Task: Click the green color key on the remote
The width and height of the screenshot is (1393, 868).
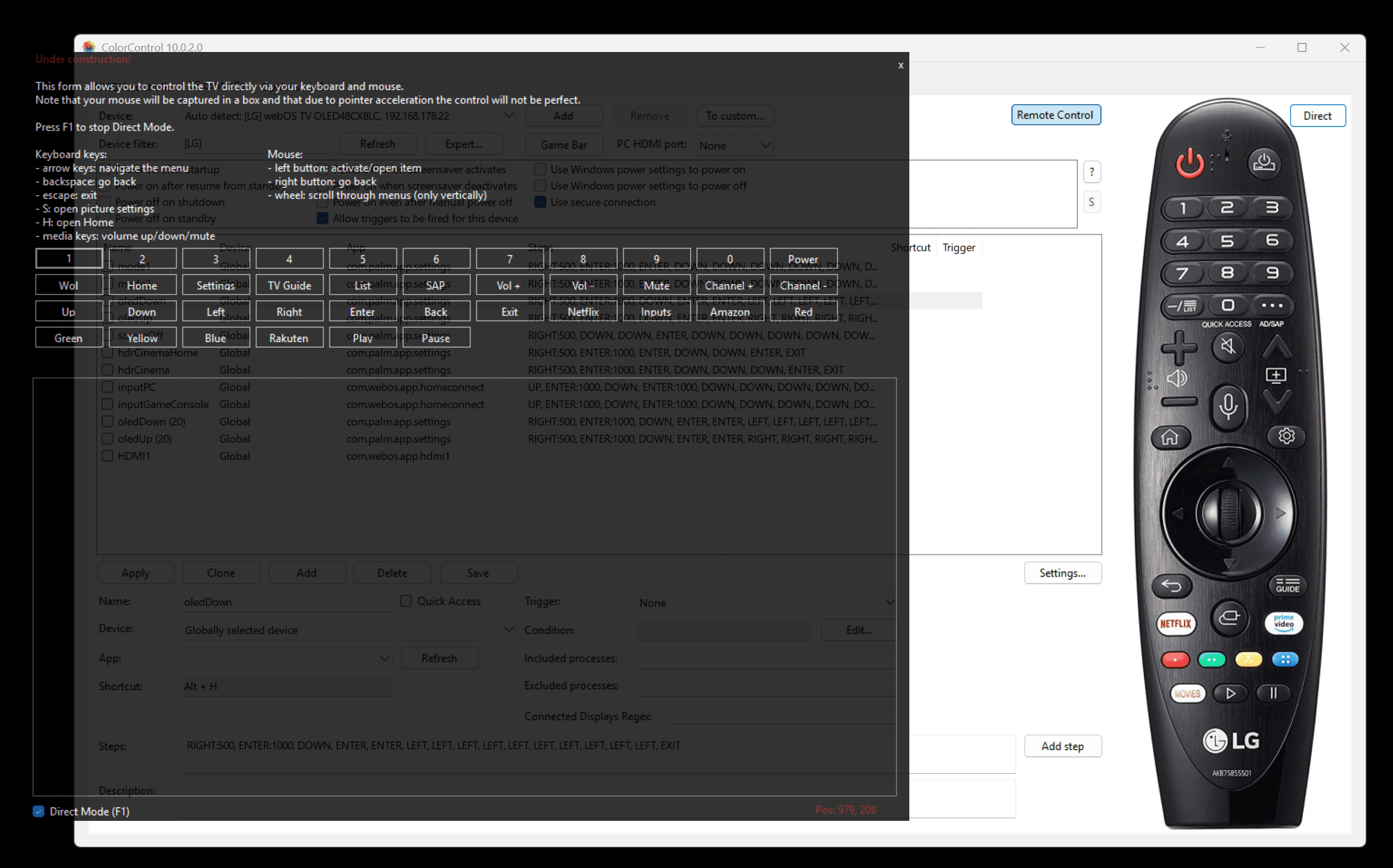Action: 1211,659
